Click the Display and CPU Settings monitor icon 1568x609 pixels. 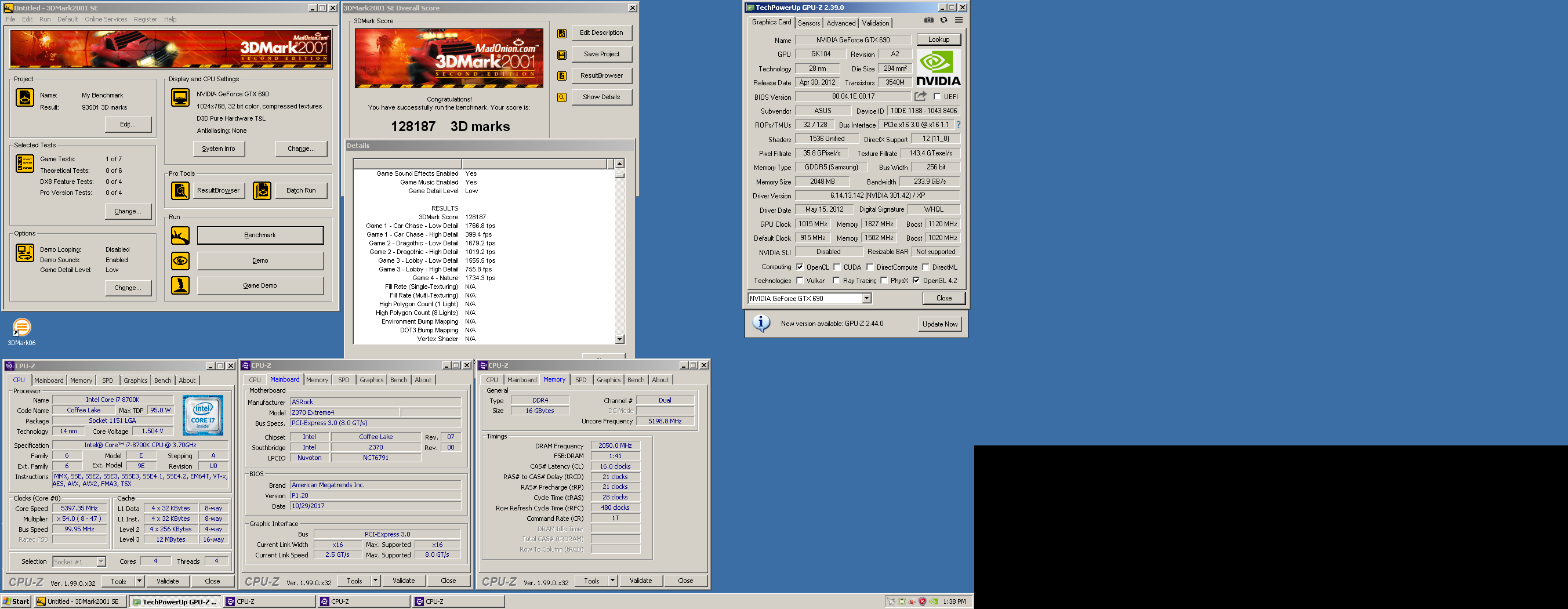click(180, 97)
